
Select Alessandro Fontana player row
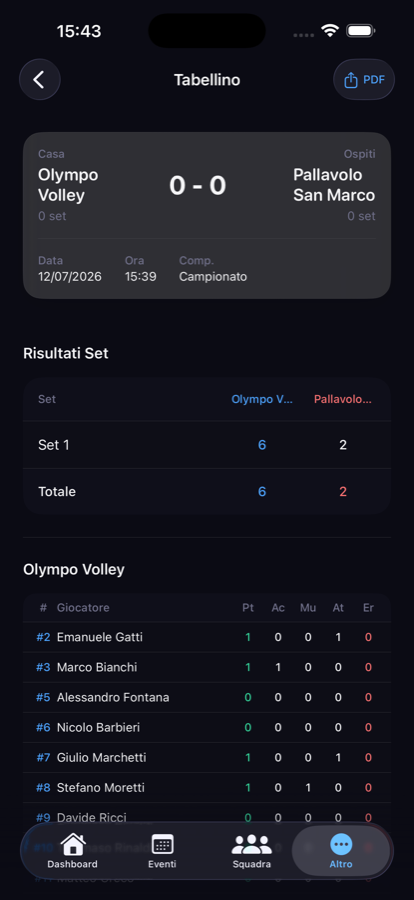[x=207, y=697]
